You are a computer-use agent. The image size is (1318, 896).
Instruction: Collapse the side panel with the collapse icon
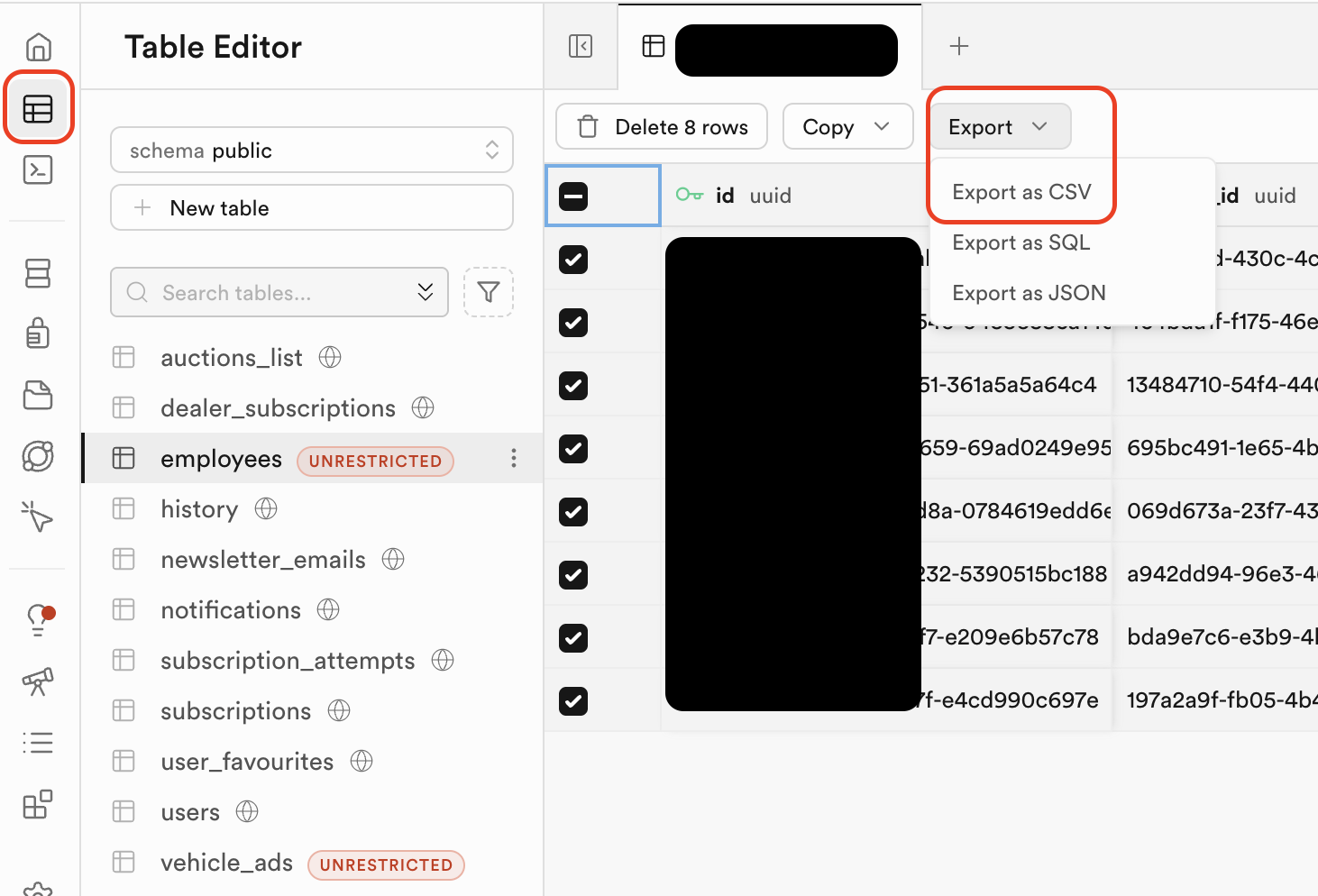click(x=580, y=45)
